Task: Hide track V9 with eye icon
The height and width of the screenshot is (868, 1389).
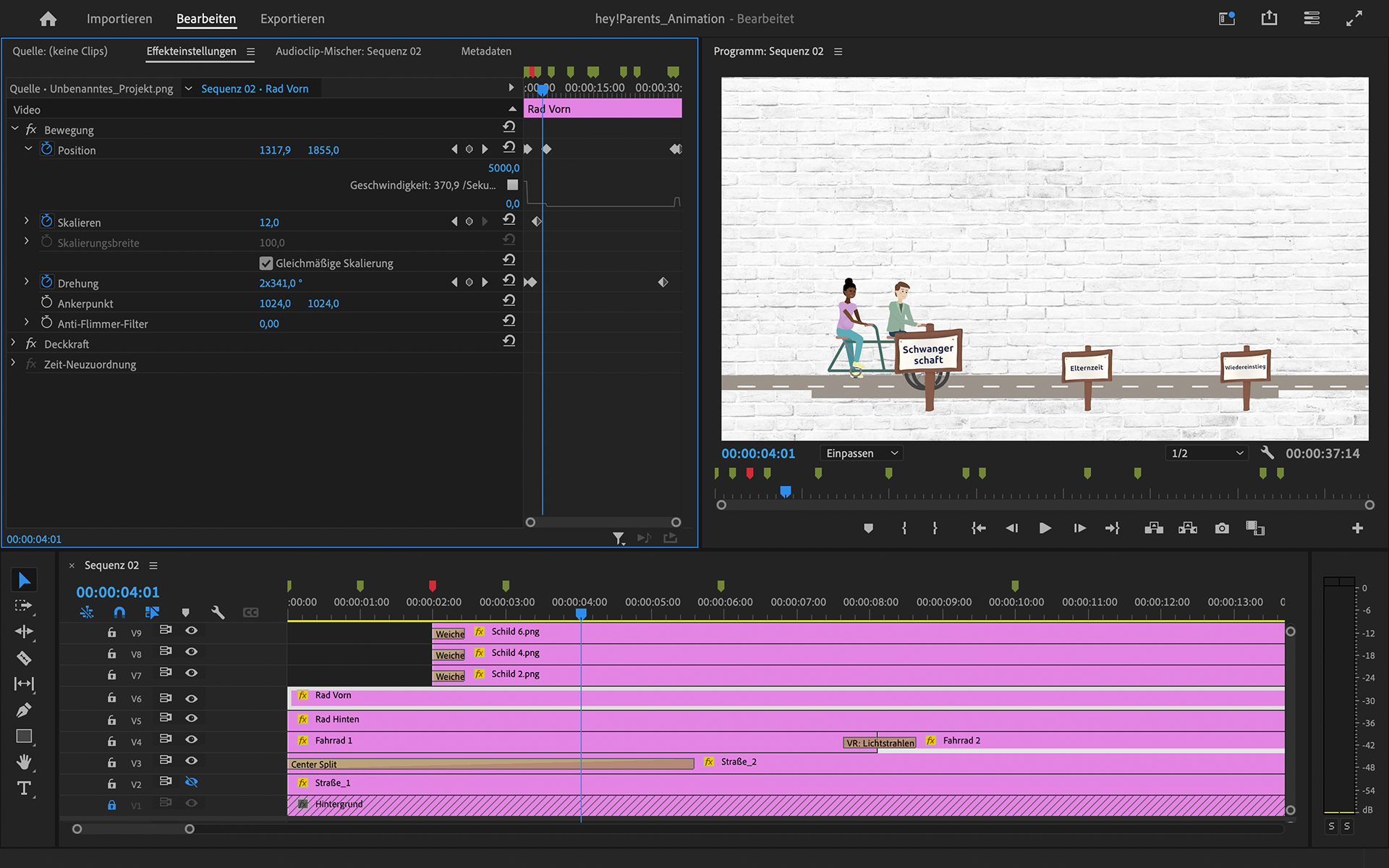Action: click(192, 631)
